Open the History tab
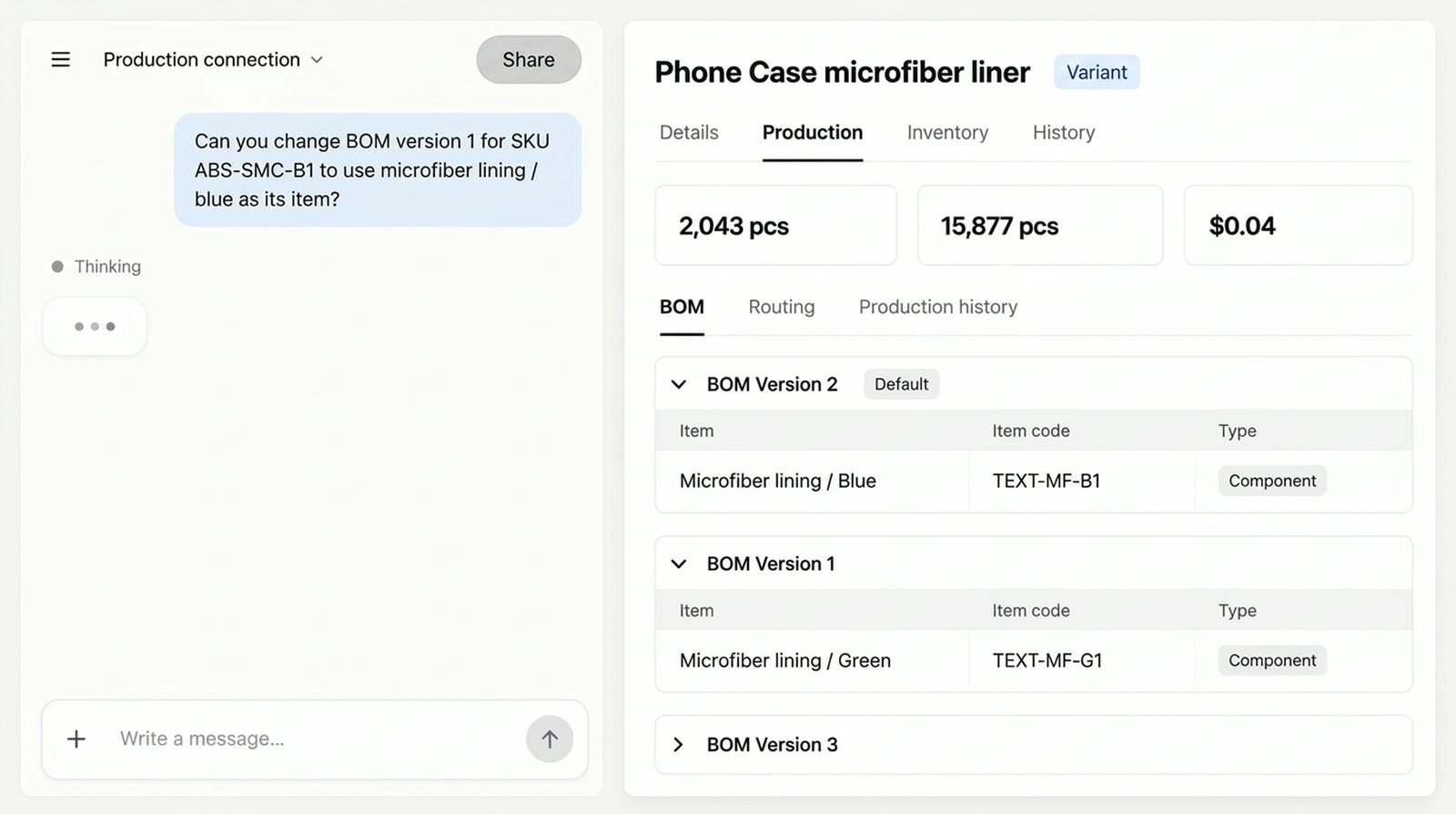The image size is (1456, 814). coord(1064,133)
